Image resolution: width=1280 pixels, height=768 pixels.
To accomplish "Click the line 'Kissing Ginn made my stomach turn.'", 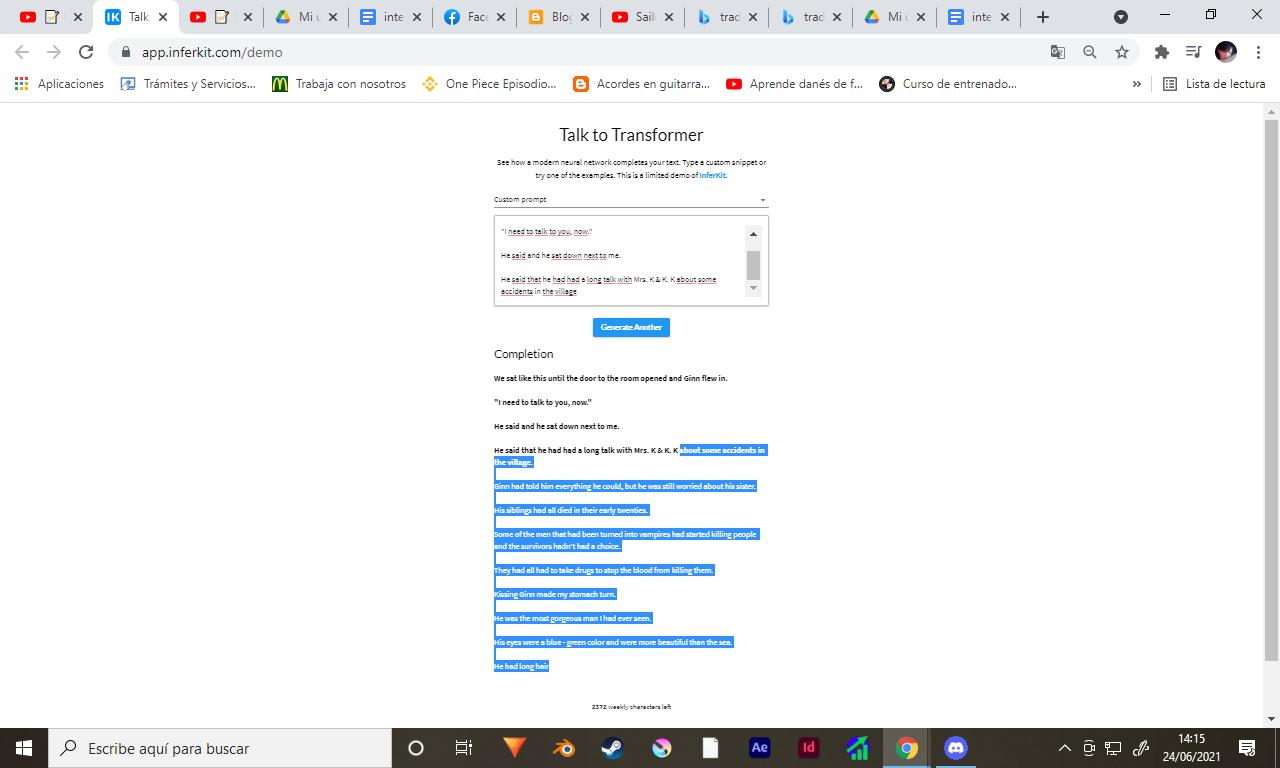I will pyautogui.click(x=555, y=594).
